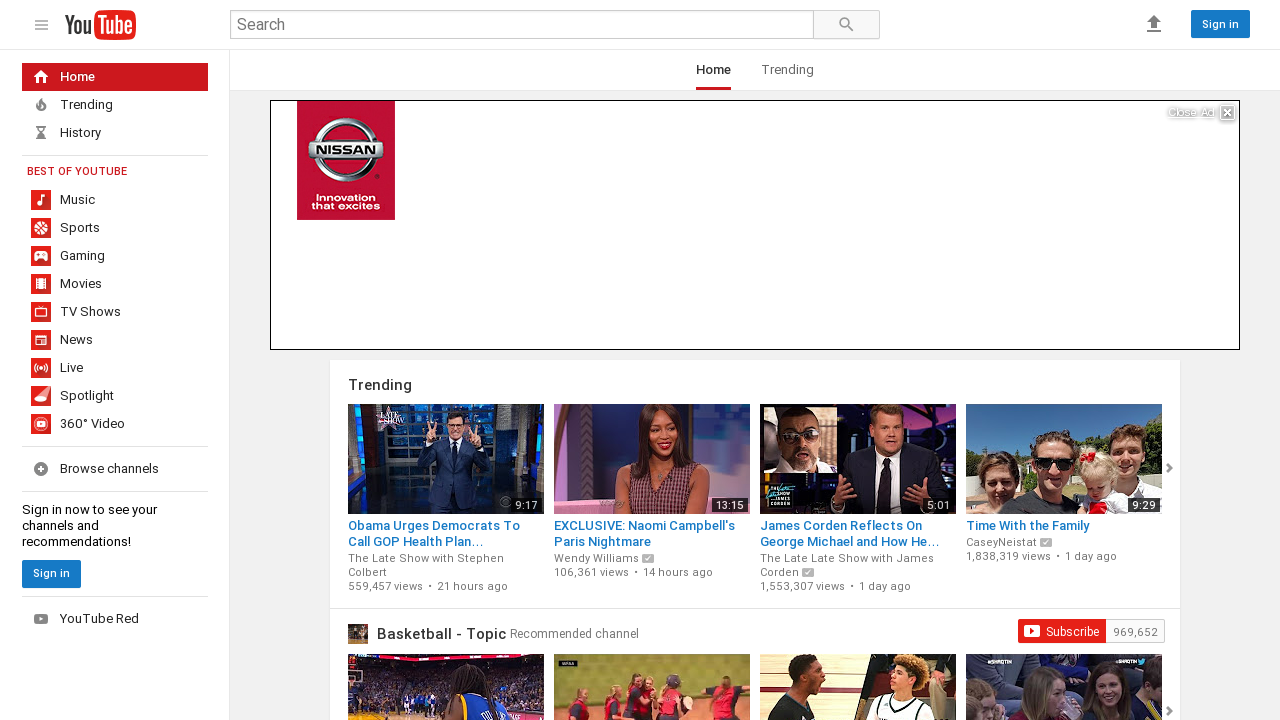This screenshot has width=1280, height=720.
Task: Click the Nissan logo advertisement
Action: [x=346, y=160]
